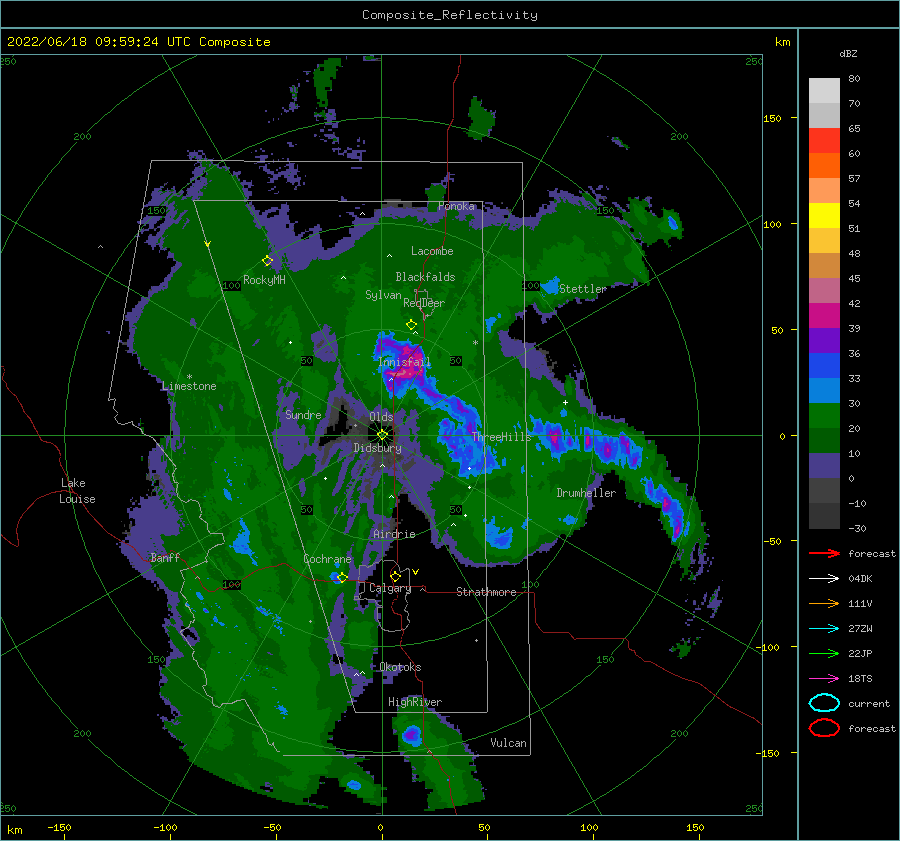The image size is (900, 841).
Task: Click the green 22JP arrow legend icon
Action: pos(824,653)
